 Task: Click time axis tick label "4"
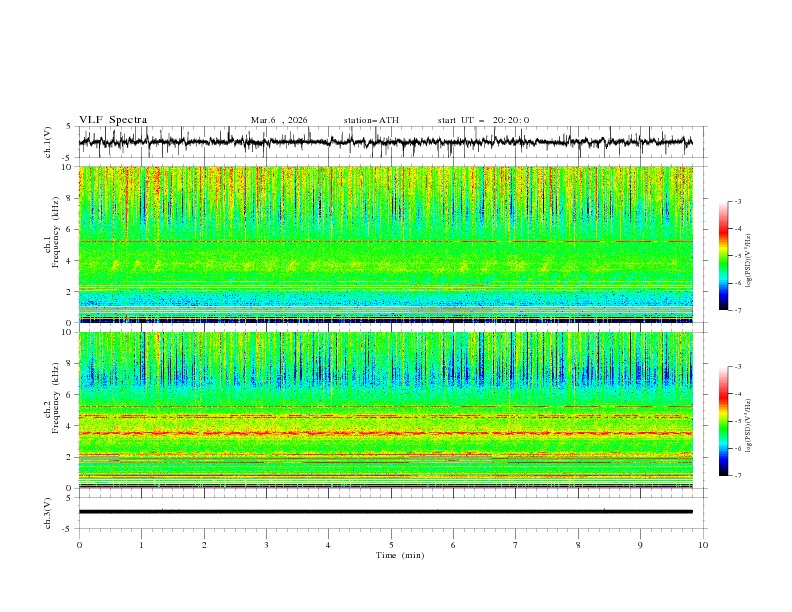329,545
